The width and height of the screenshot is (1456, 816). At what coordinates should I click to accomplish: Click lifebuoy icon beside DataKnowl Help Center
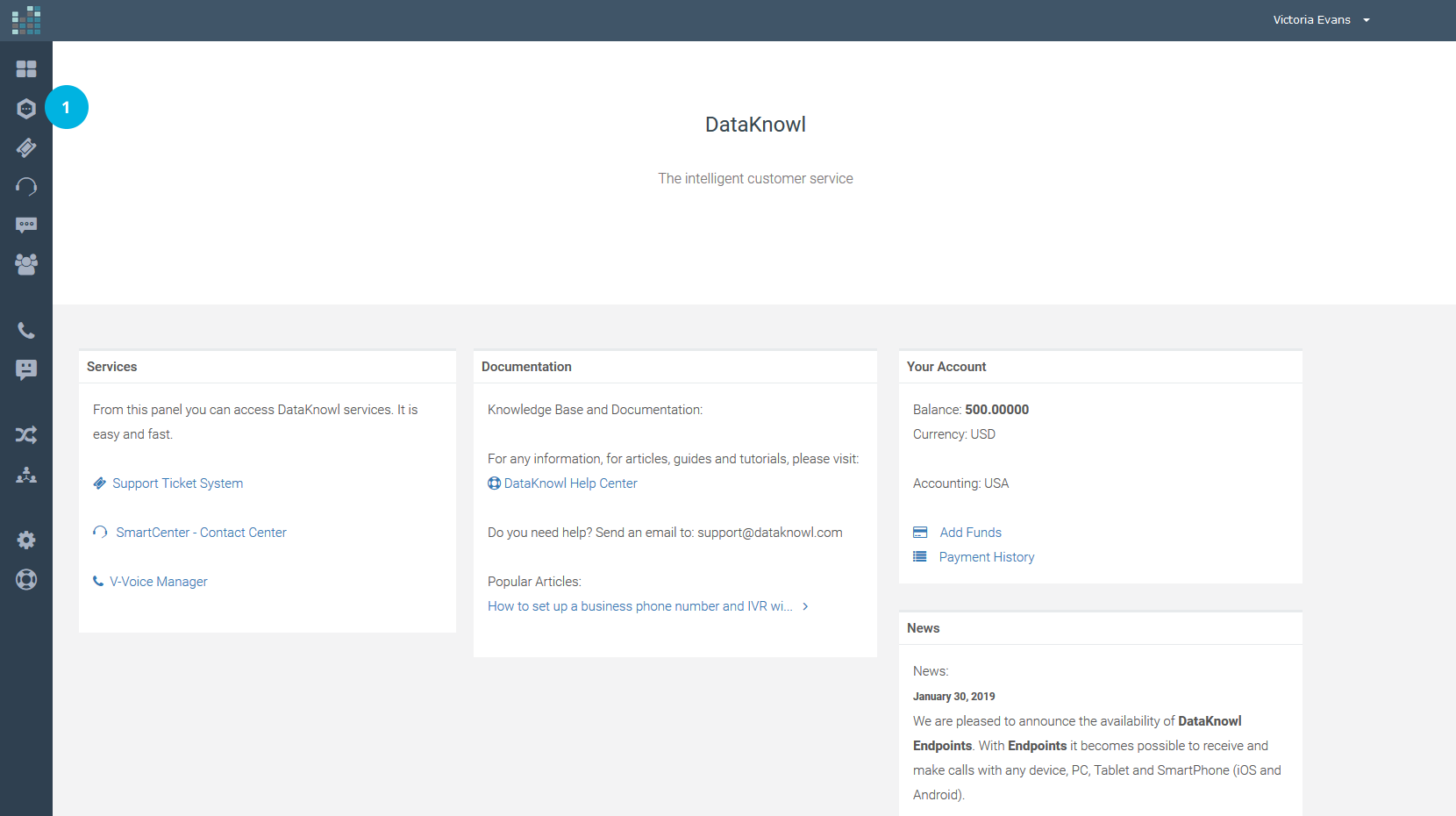point(495,483)
